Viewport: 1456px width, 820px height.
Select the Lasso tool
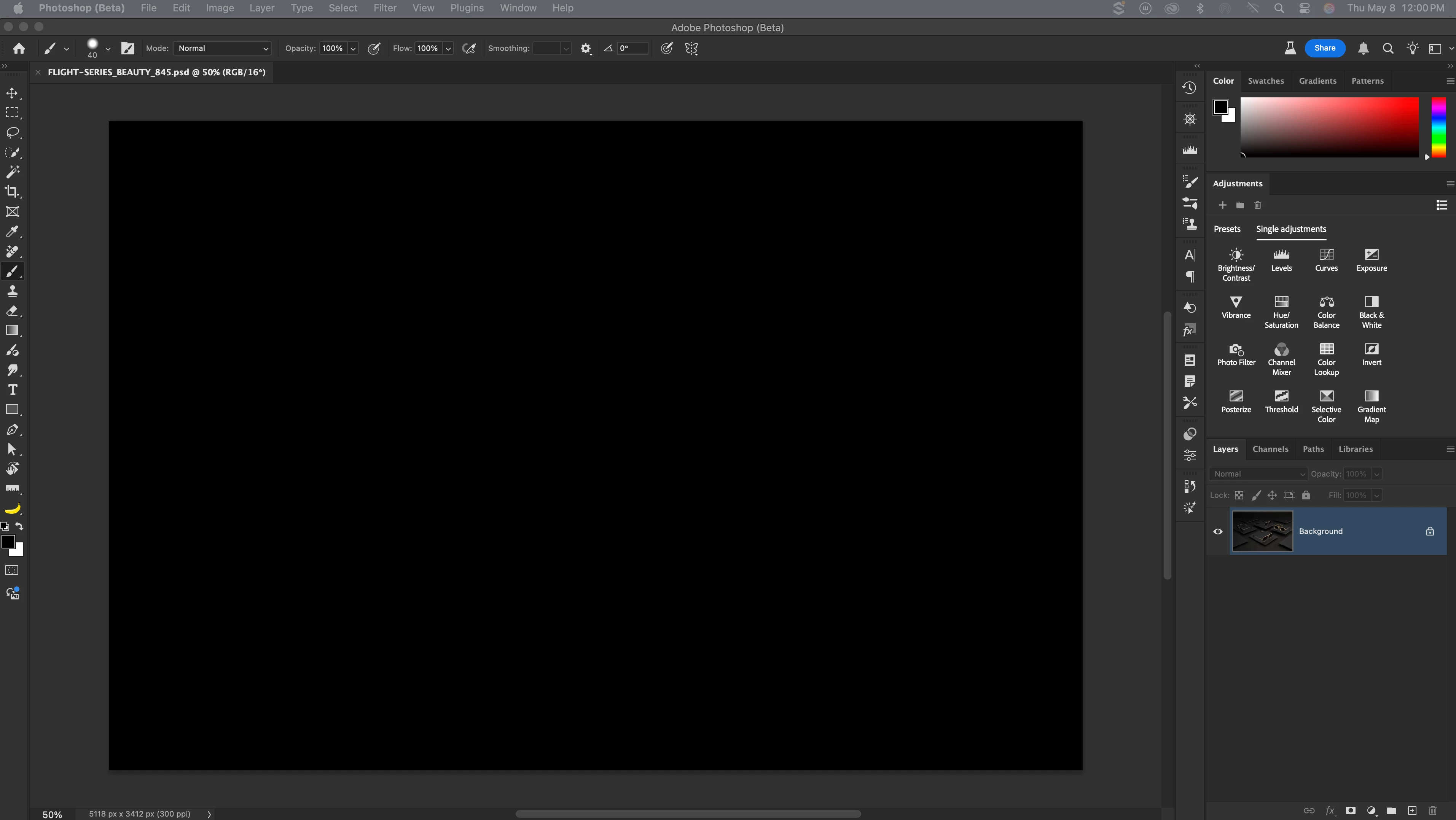click(12, 133)
